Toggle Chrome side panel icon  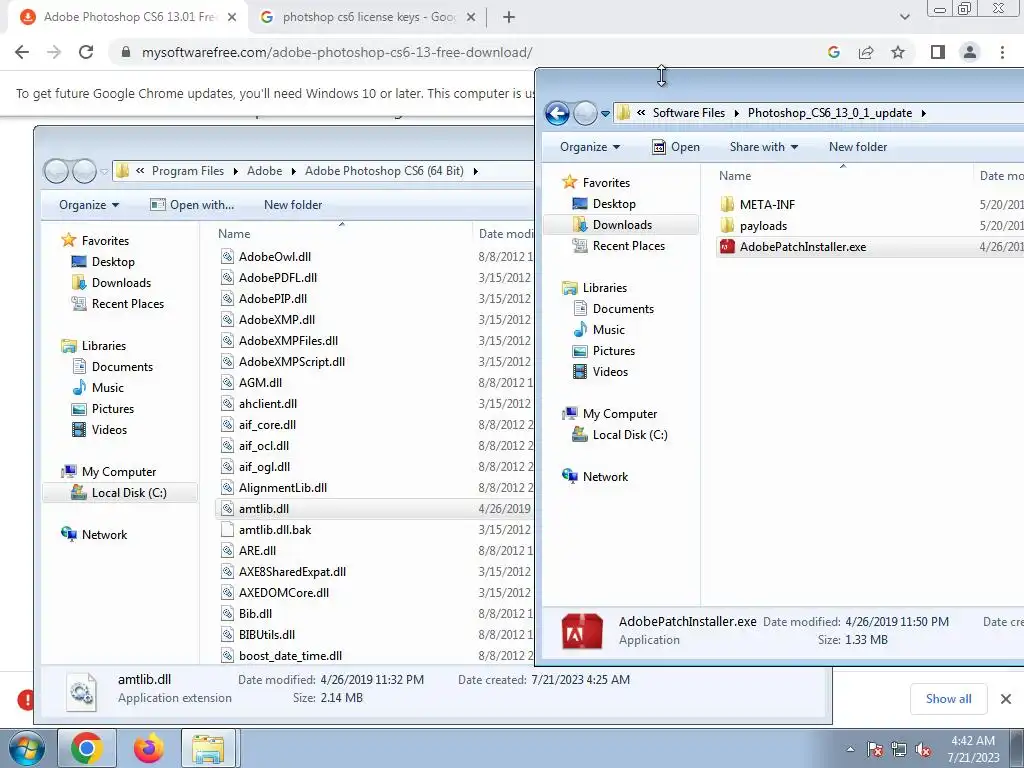[938, 52]
